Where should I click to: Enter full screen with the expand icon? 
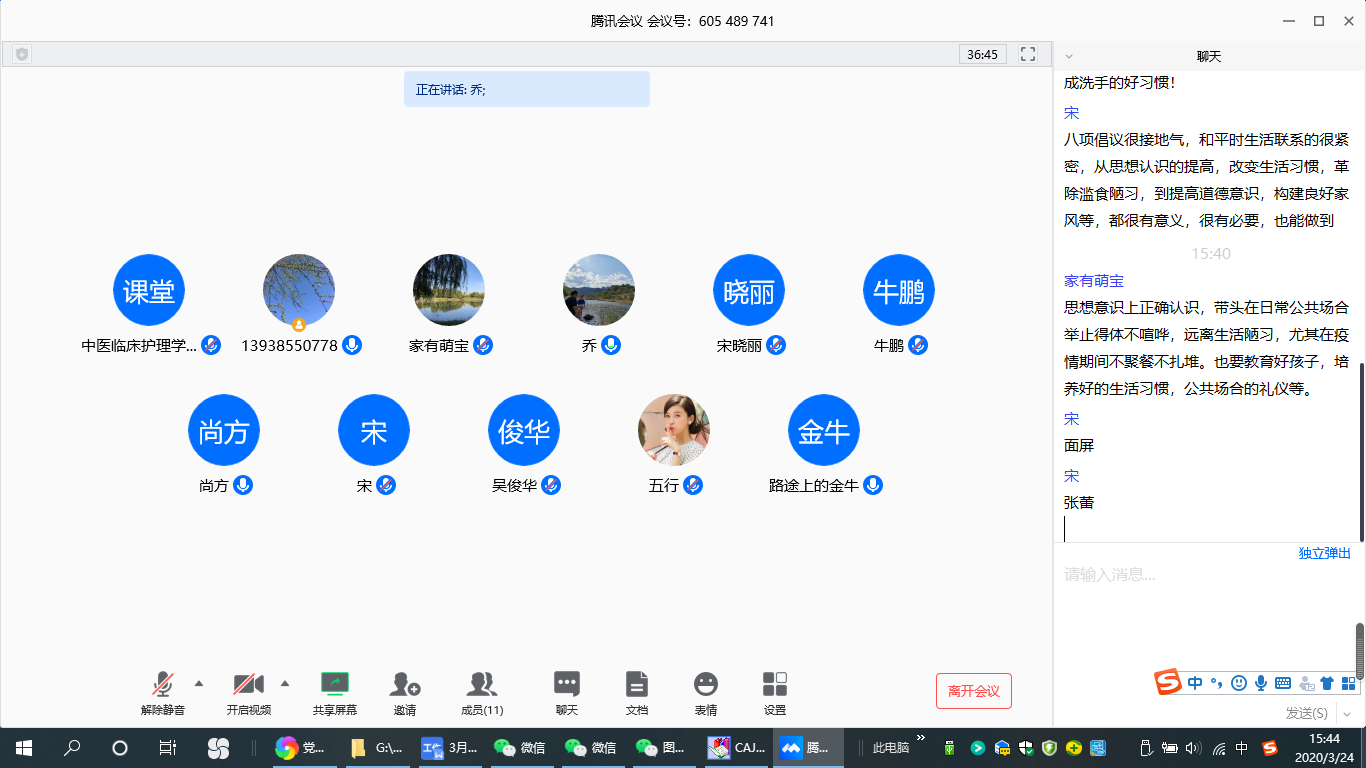pos(1027,54)
